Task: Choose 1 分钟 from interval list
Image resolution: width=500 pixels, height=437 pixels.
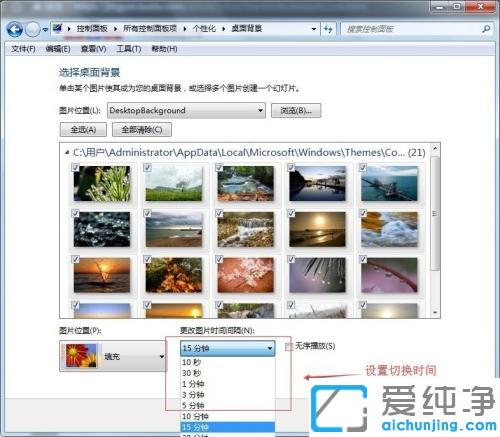Action: [x=228, y=384]
